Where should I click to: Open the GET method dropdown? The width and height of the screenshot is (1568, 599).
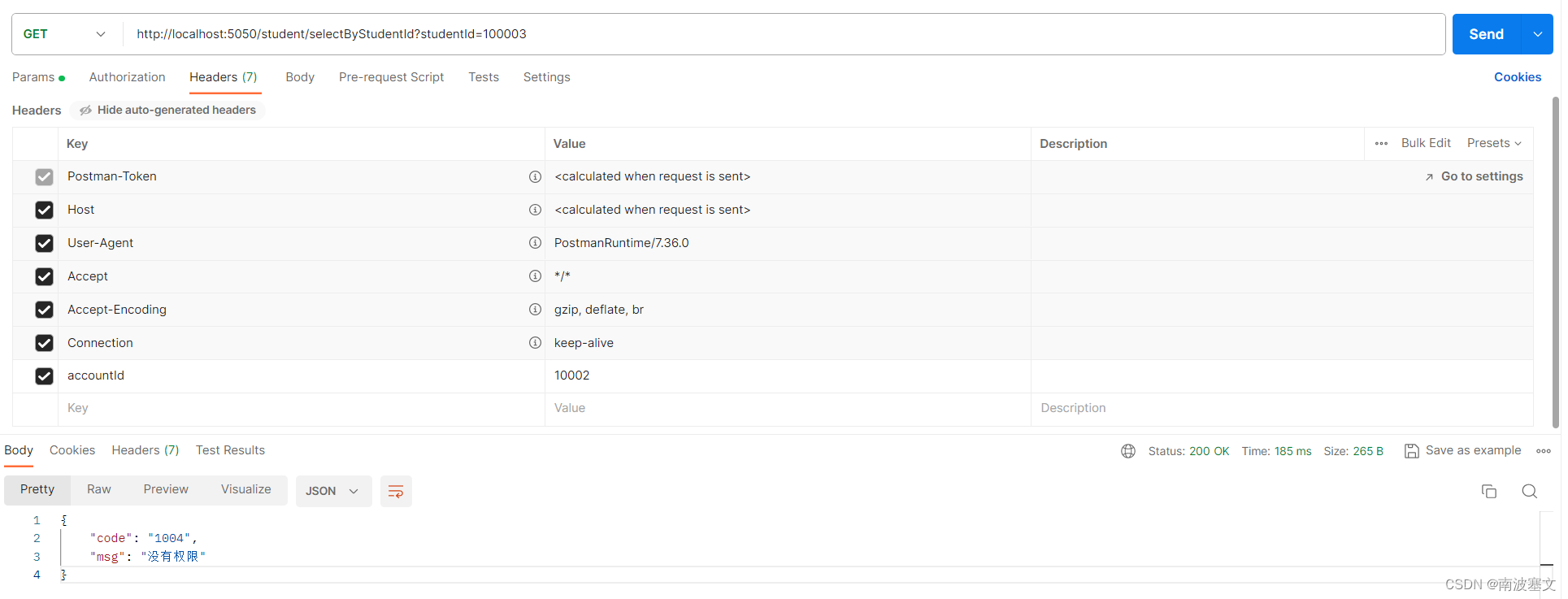point(66,34)
